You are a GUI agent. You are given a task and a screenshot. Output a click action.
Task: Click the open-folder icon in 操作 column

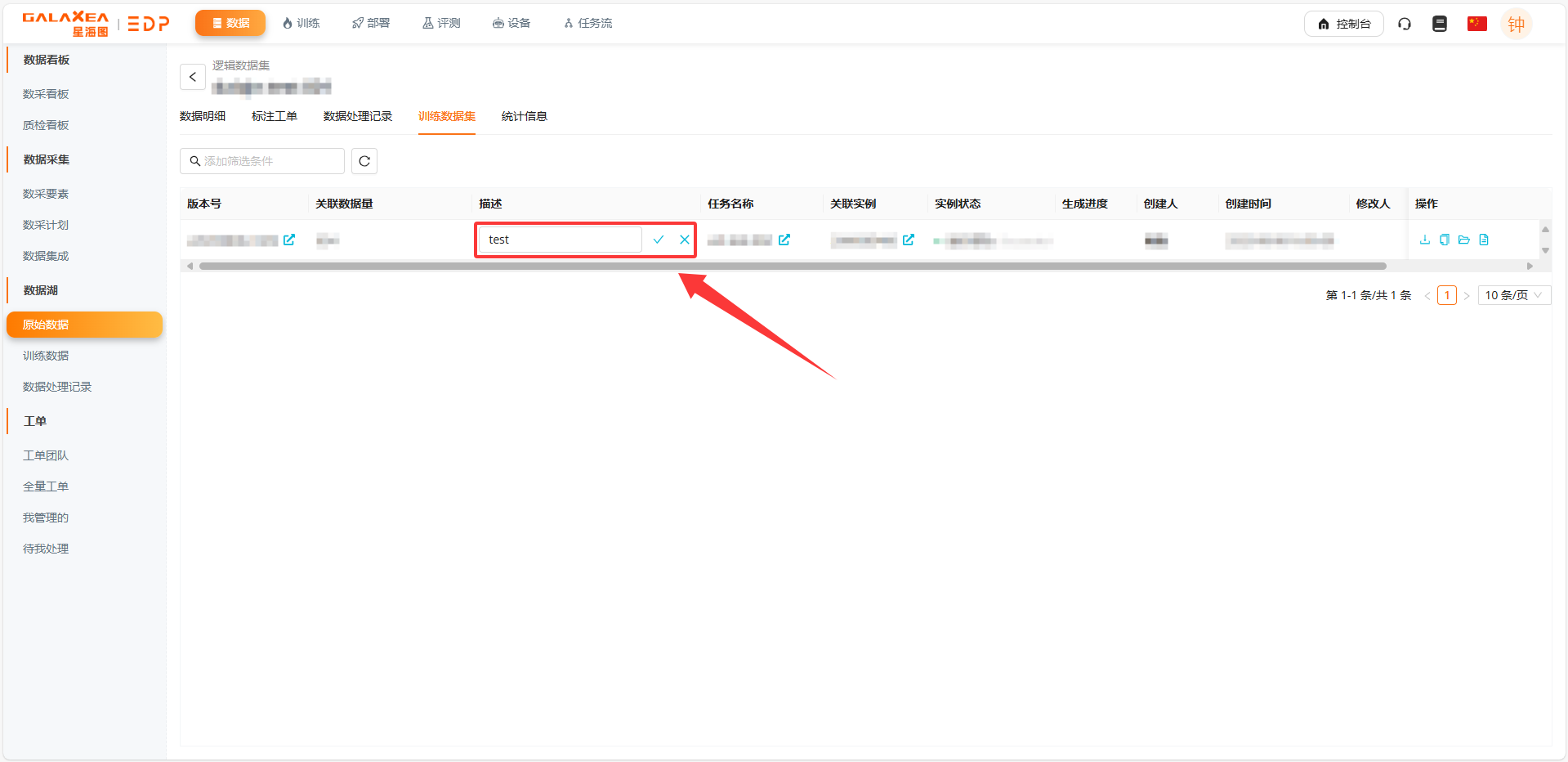1464,240
